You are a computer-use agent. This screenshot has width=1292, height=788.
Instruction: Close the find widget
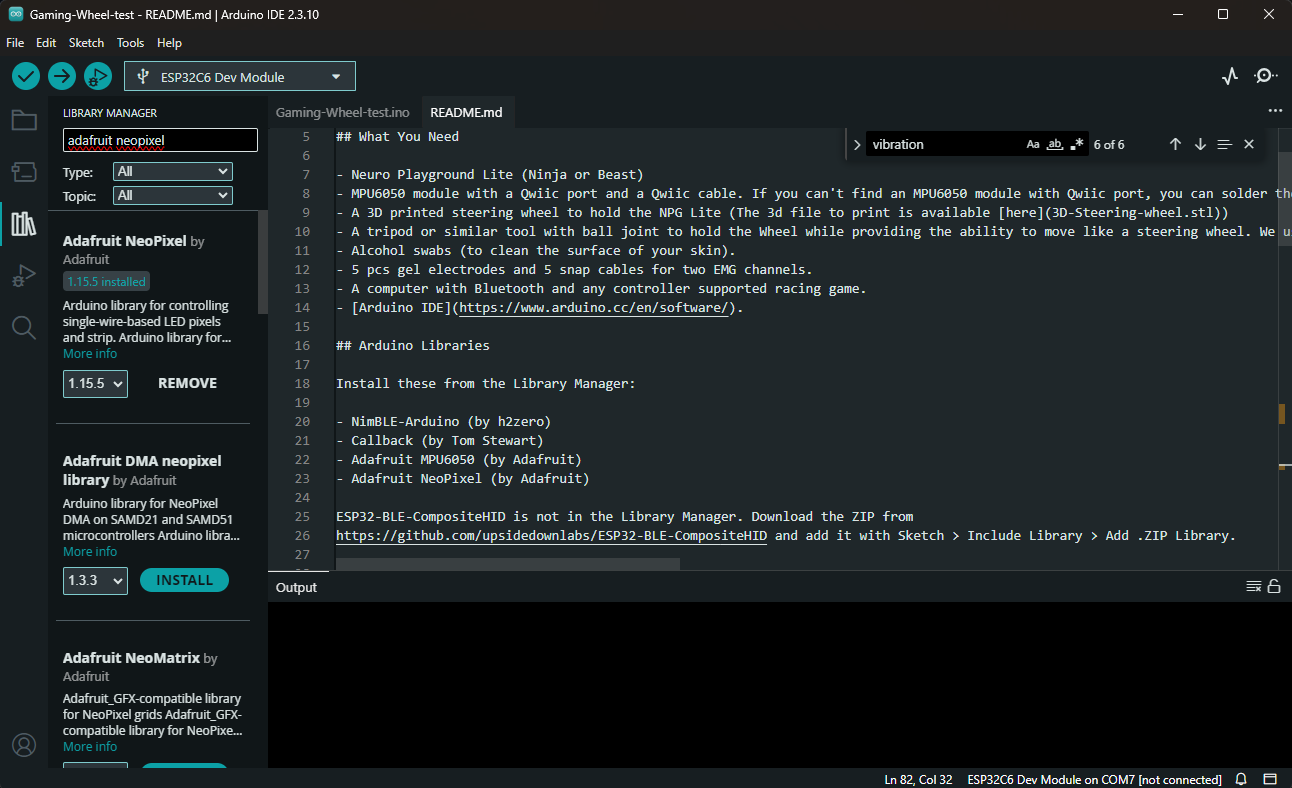tap(1249, 144)
